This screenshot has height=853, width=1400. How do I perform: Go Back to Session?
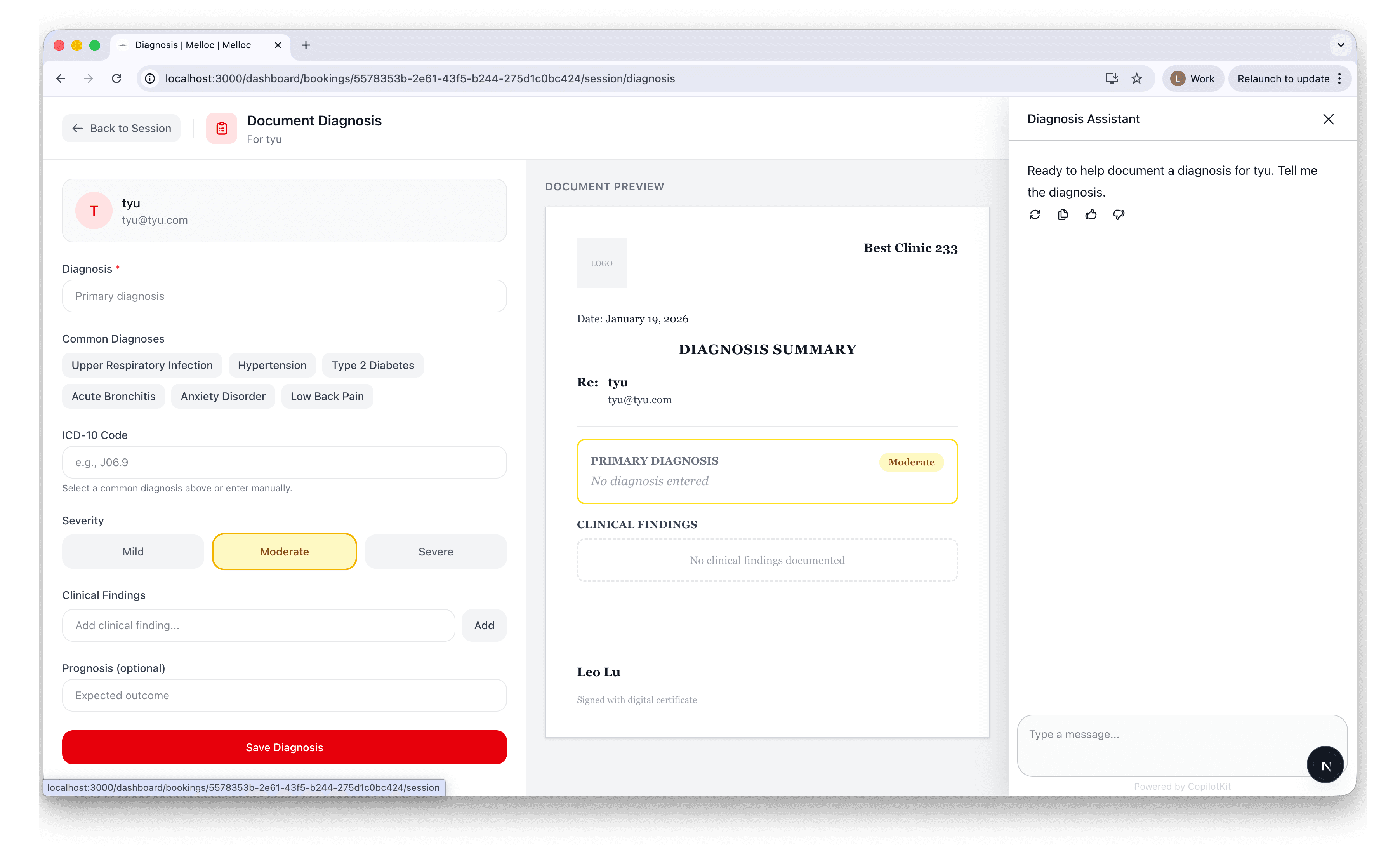click(121, 128)
